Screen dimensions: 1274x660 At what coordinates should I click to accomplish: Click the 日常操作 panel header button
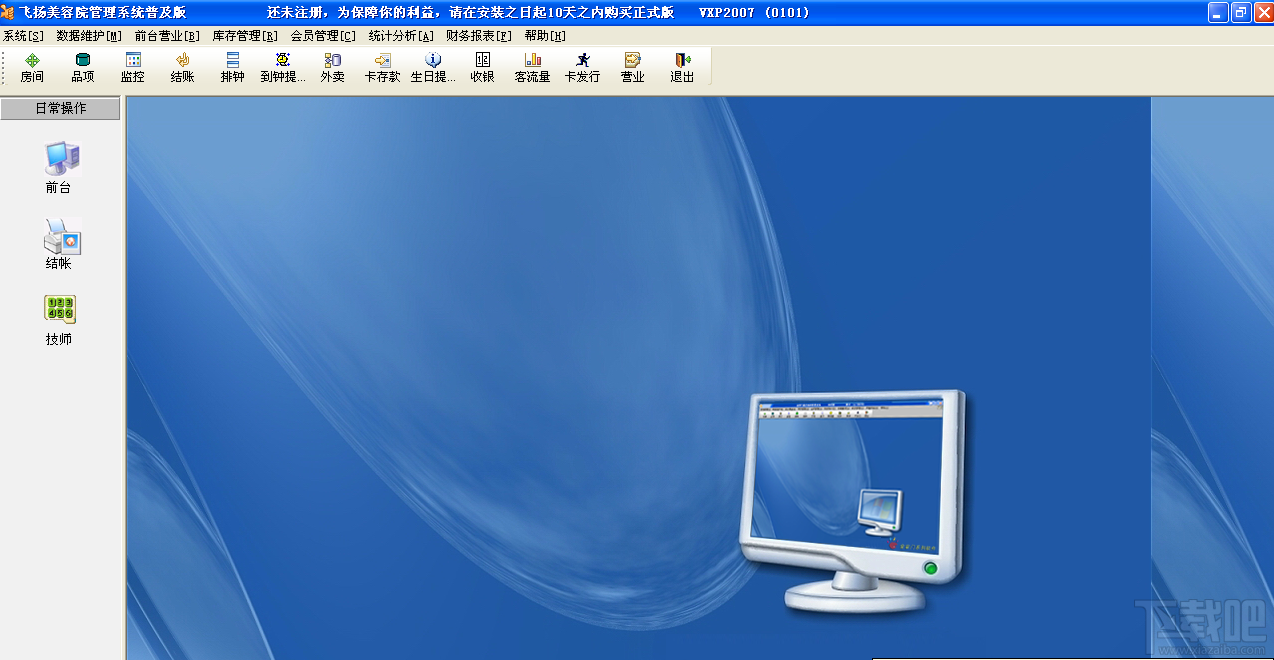pos(61,108)
